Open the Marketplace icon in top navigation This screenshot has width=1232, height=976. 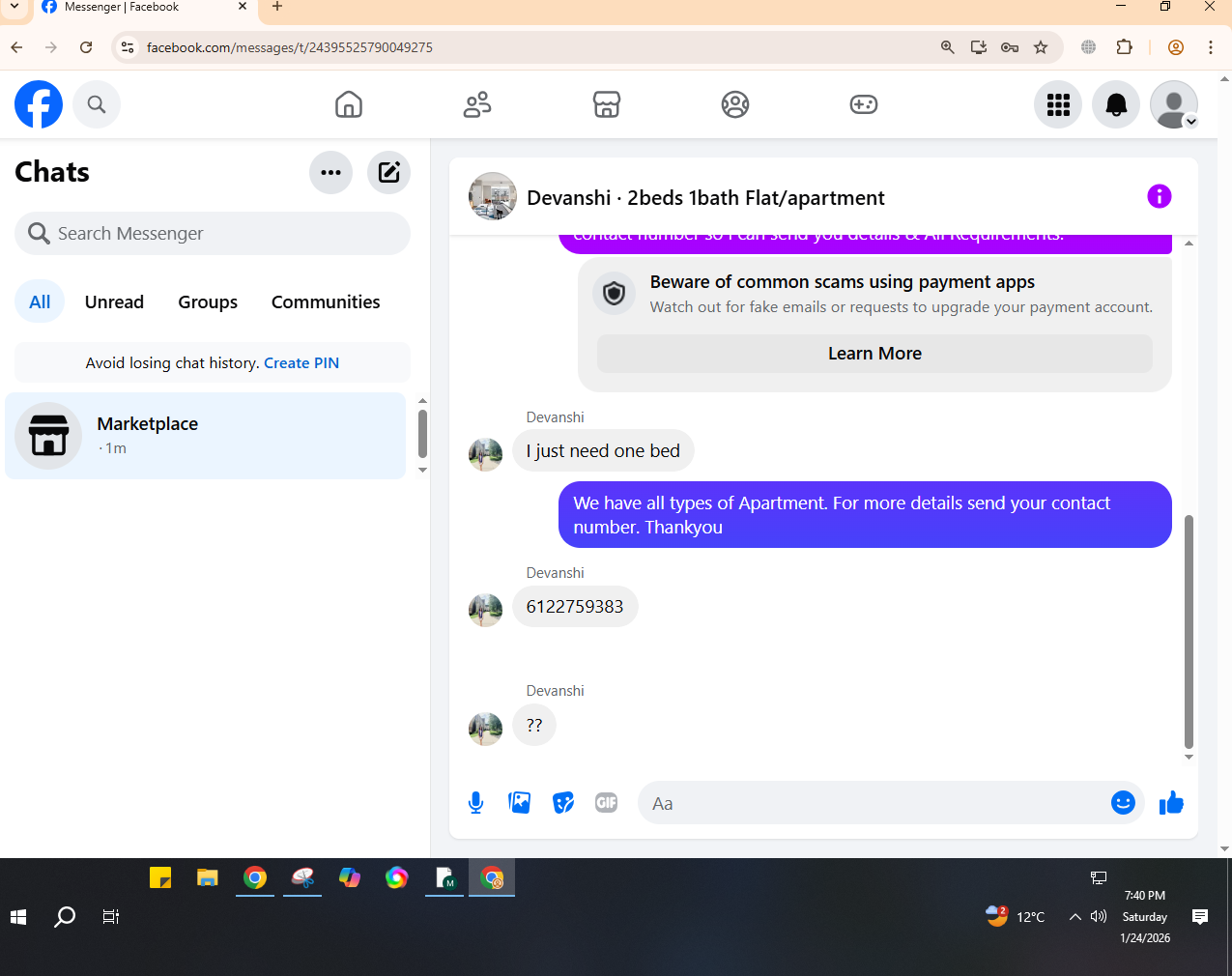click(607, 104)
